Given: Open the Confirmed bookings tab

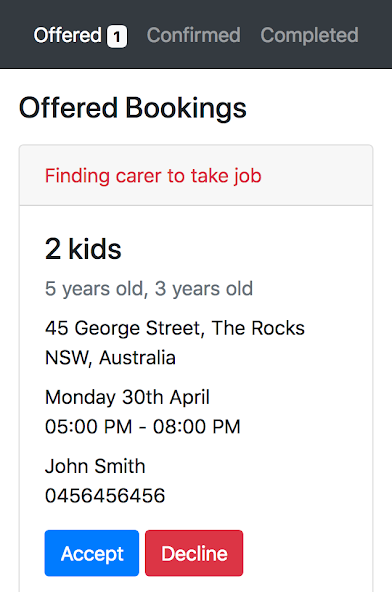Looking at the screenshot, I should click(x=193, y=35).
